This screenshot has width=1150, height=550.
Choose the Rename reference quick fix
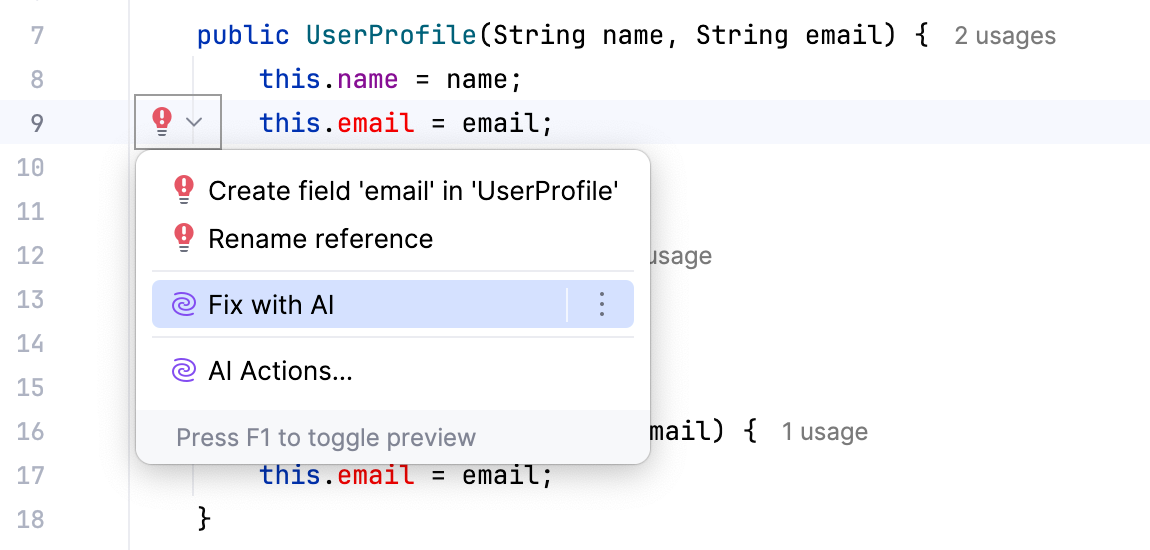click(320, 239)
